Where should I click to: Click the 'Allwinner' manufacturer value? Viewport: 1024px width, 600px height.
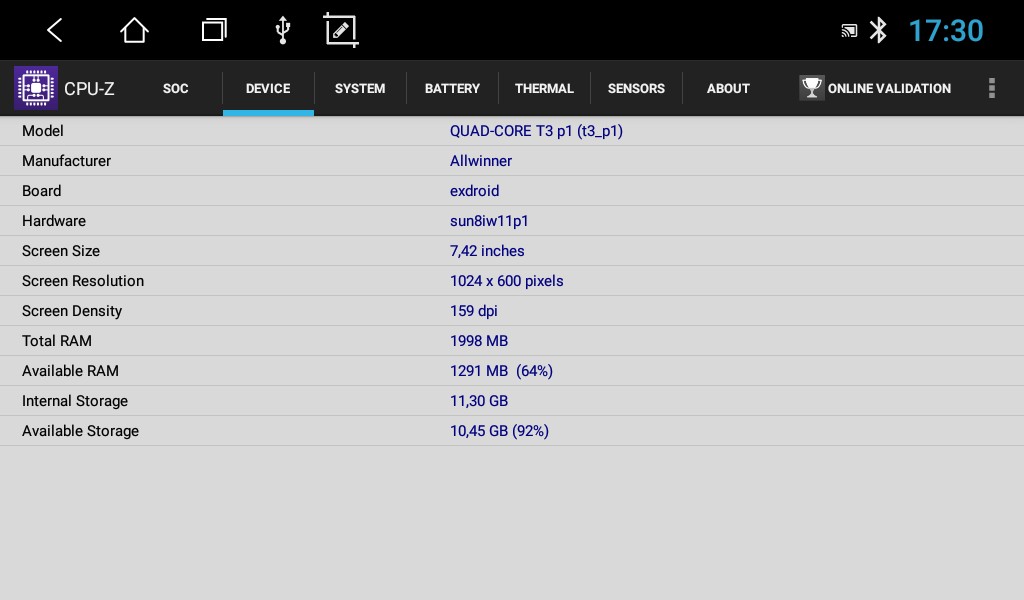(481, 161)
